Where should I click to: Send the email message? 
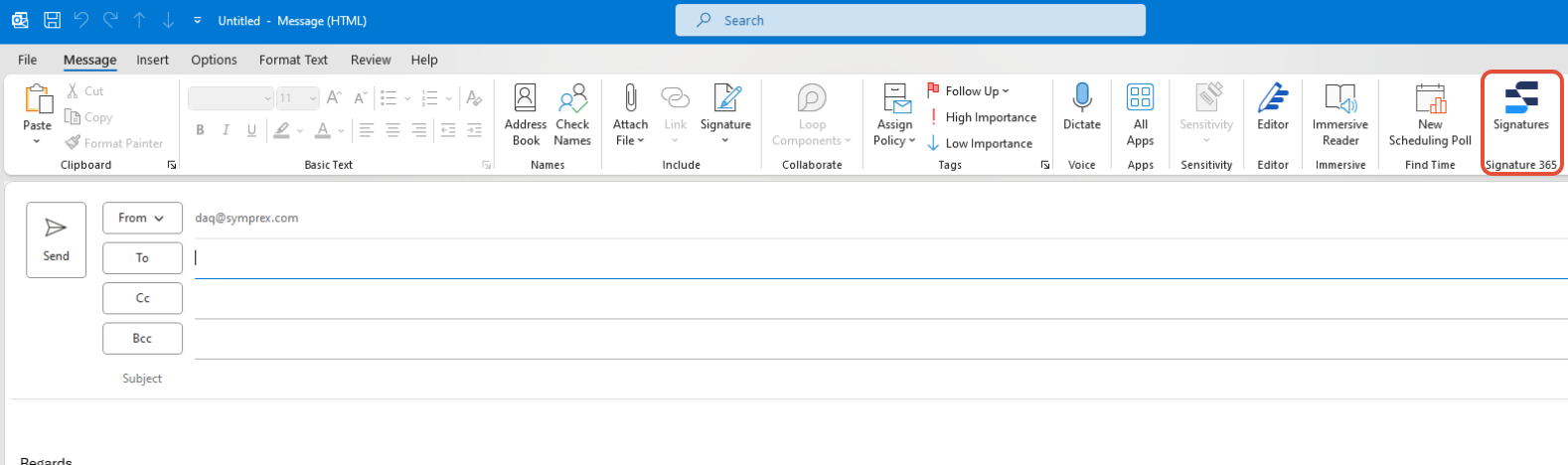coord(56,239)
